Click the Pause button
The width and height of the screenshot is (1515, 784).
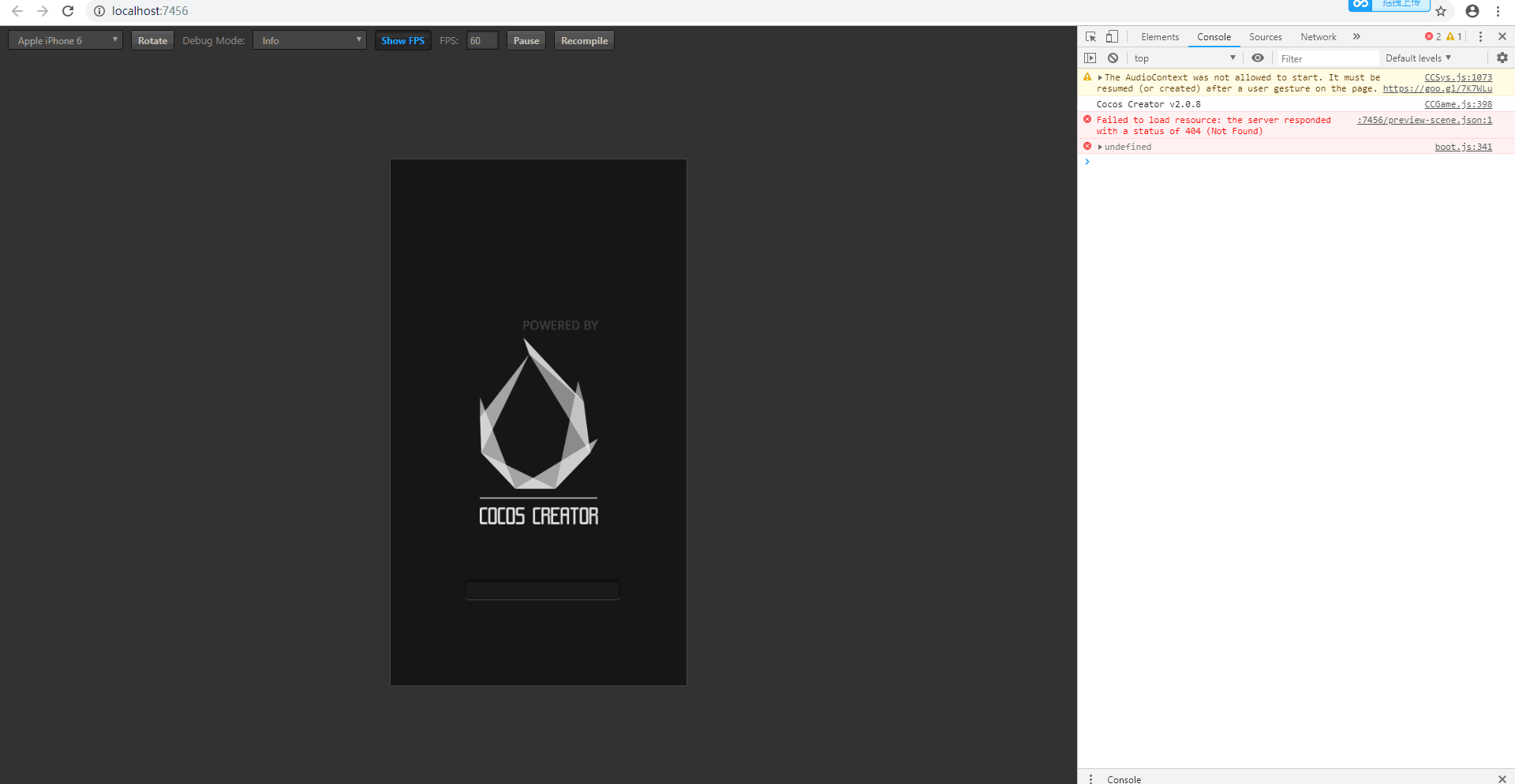pyautogui.click(x=526, y=41)
